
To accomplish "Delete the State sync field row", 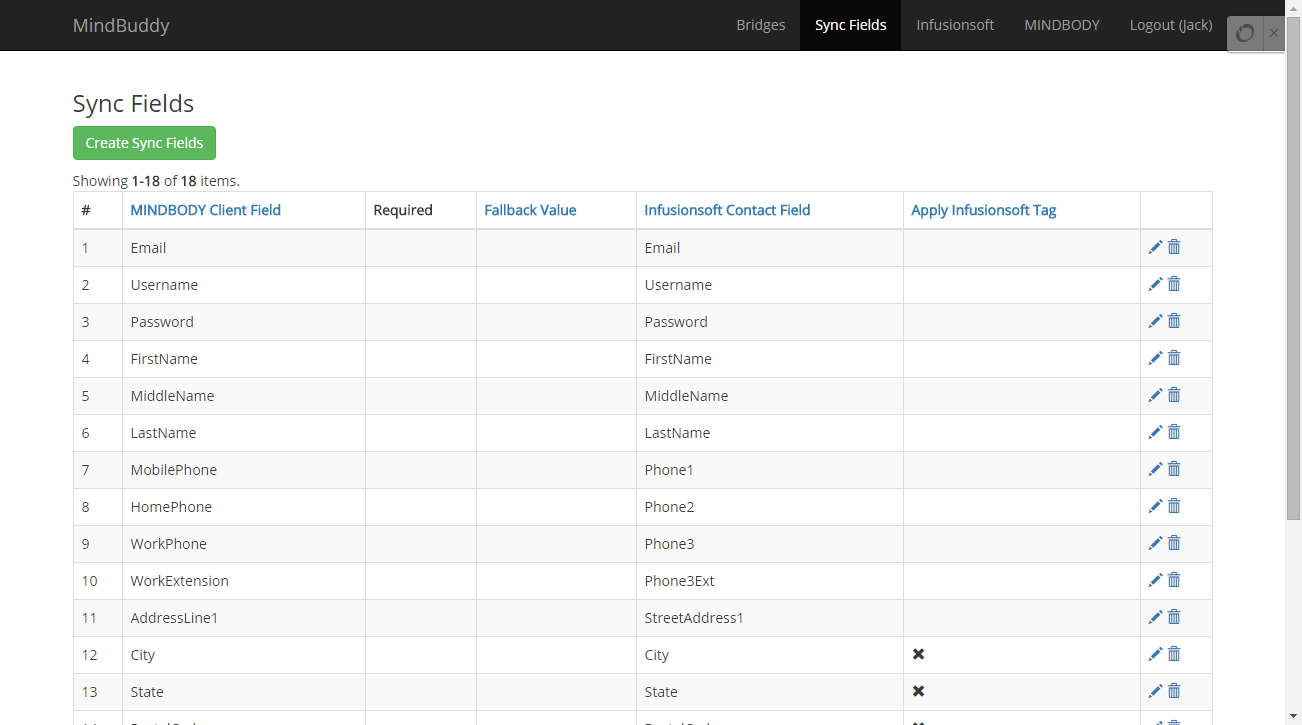I will pyautogui.click(x=1174, y=691).
